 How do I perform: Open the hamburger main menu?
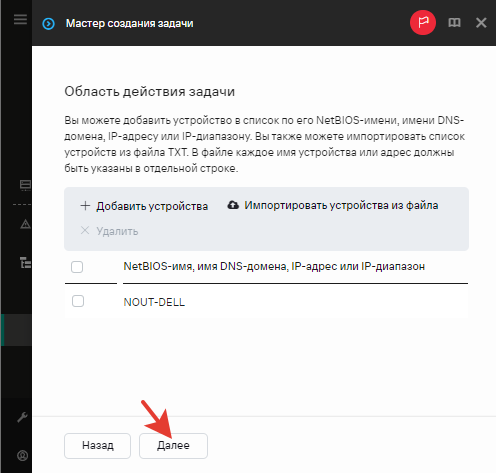point(20,19)
